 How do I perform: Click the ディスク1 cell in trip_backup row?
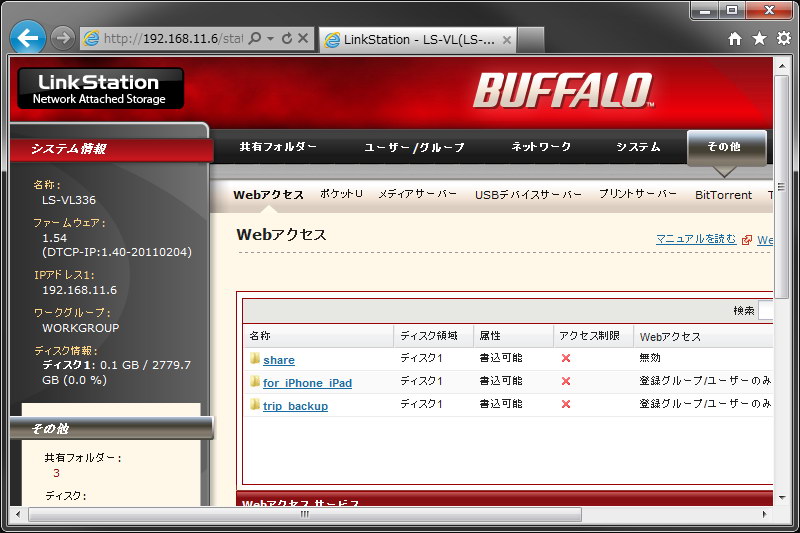click(421, 404)
